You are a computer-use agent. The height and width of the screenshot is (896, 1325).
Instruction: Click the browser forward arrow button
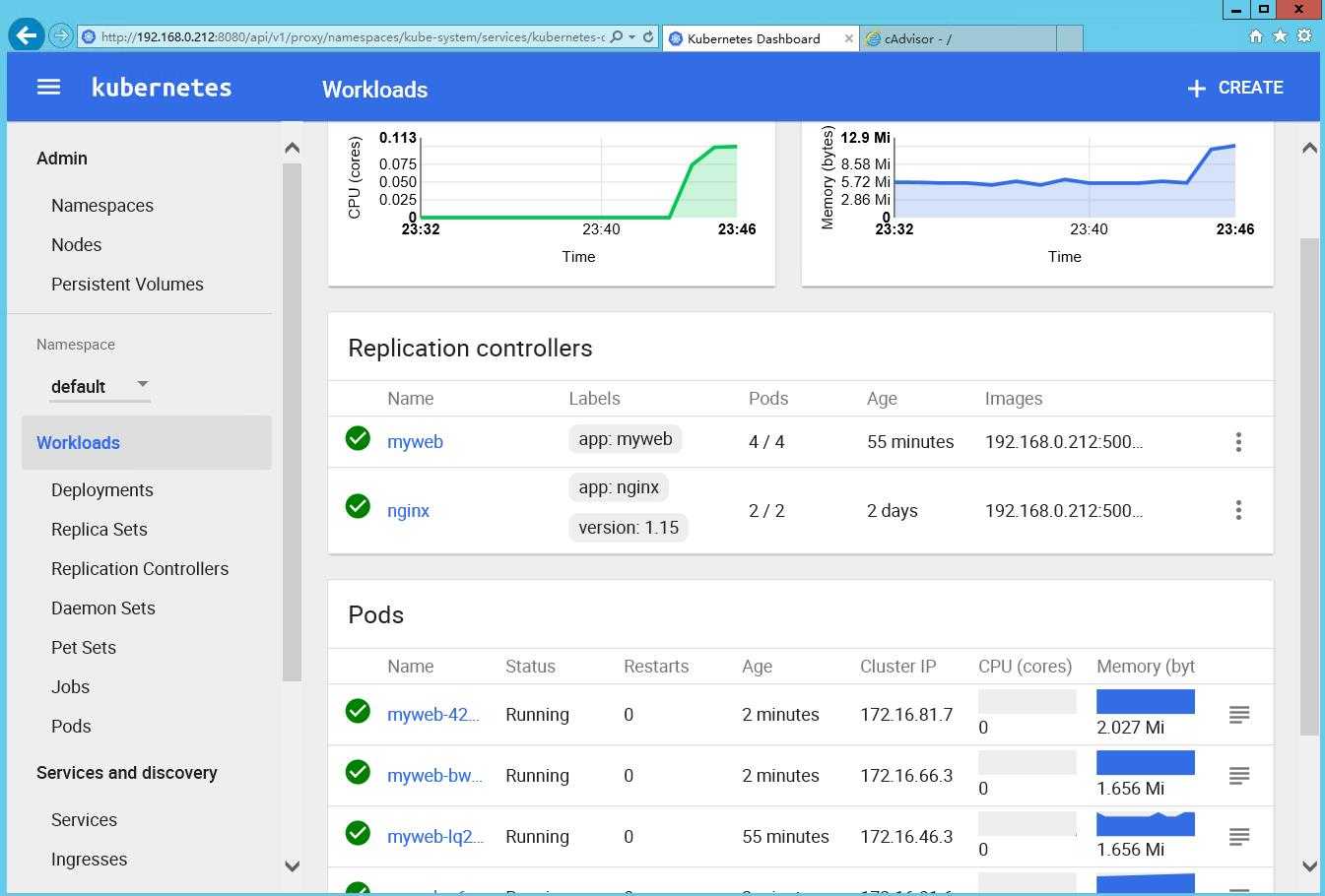(60, 35)
